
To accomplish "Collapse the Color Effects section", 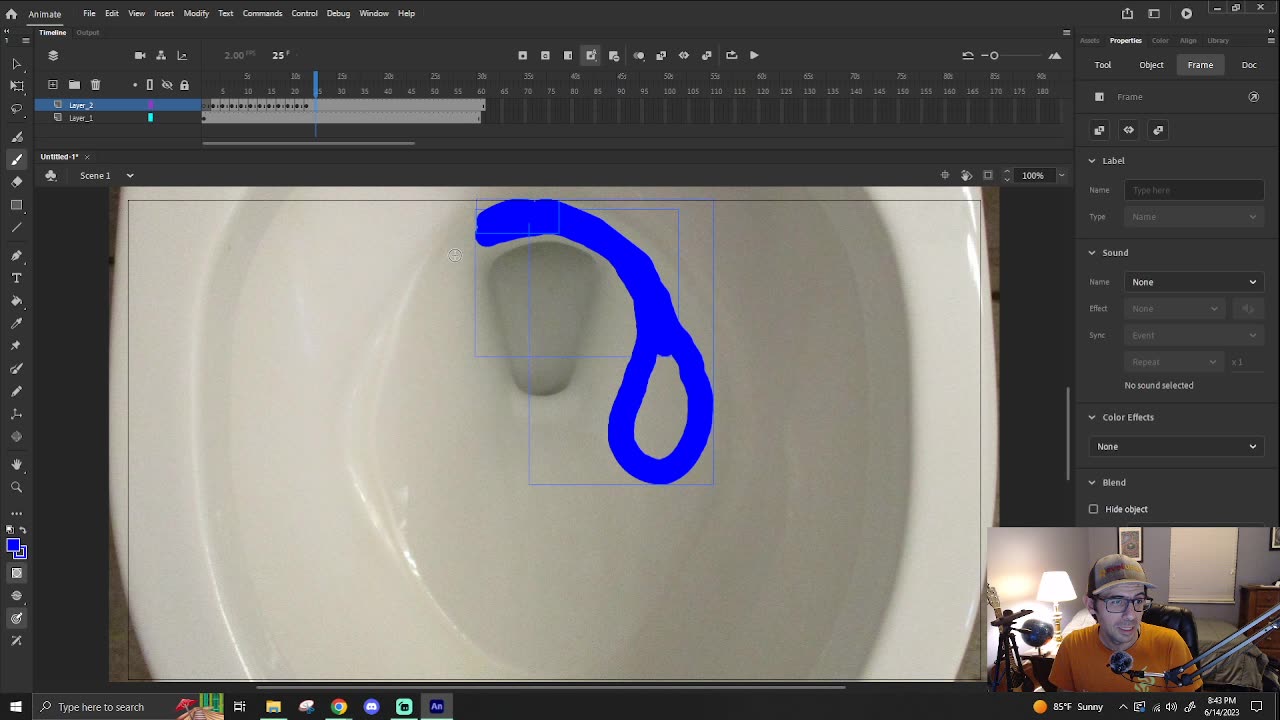I will pyautogui.click(x=1092, y=417).
